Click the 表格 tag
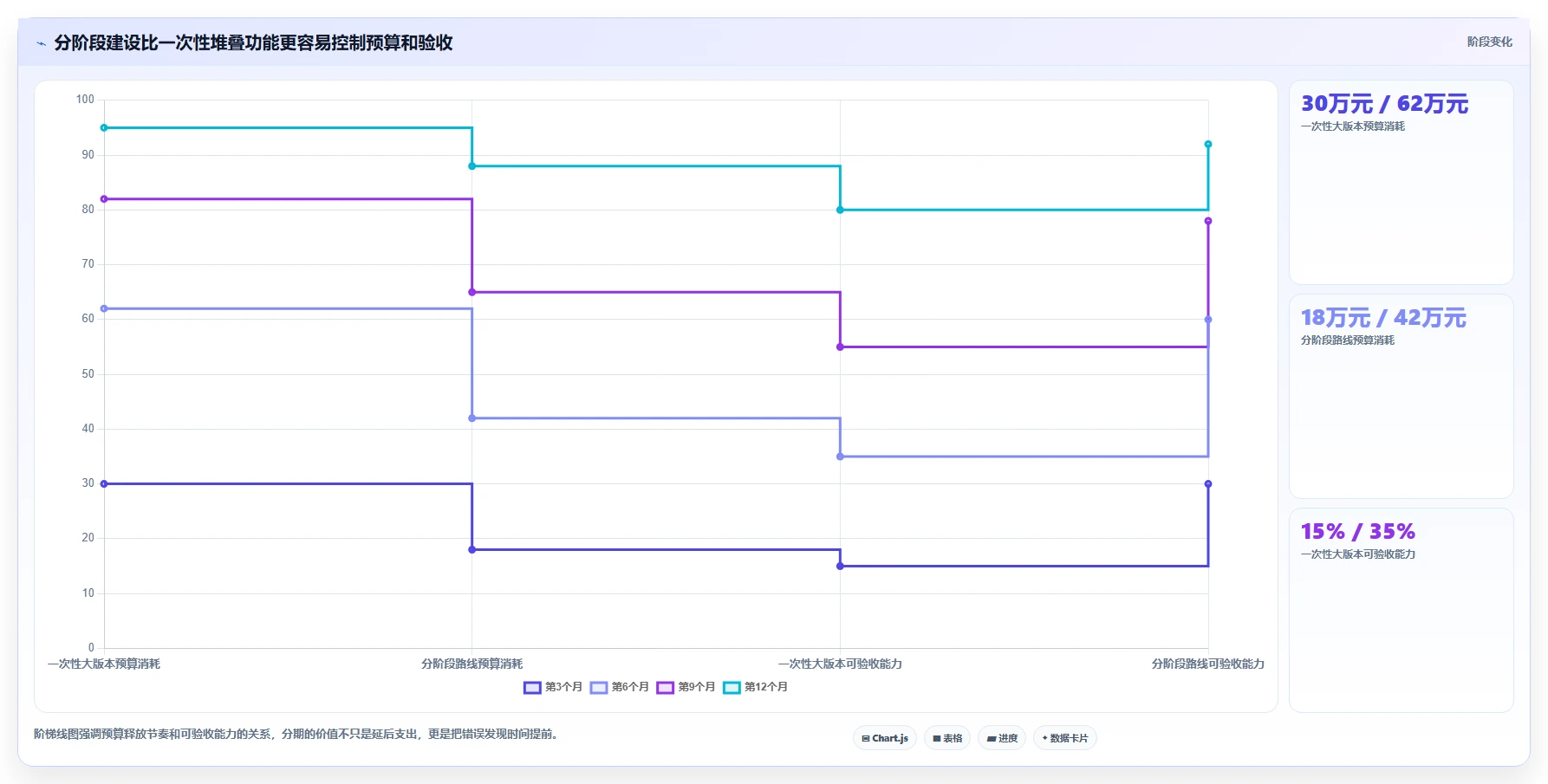This screenshot has width=1548, height=784. click(x=947, y=738)
